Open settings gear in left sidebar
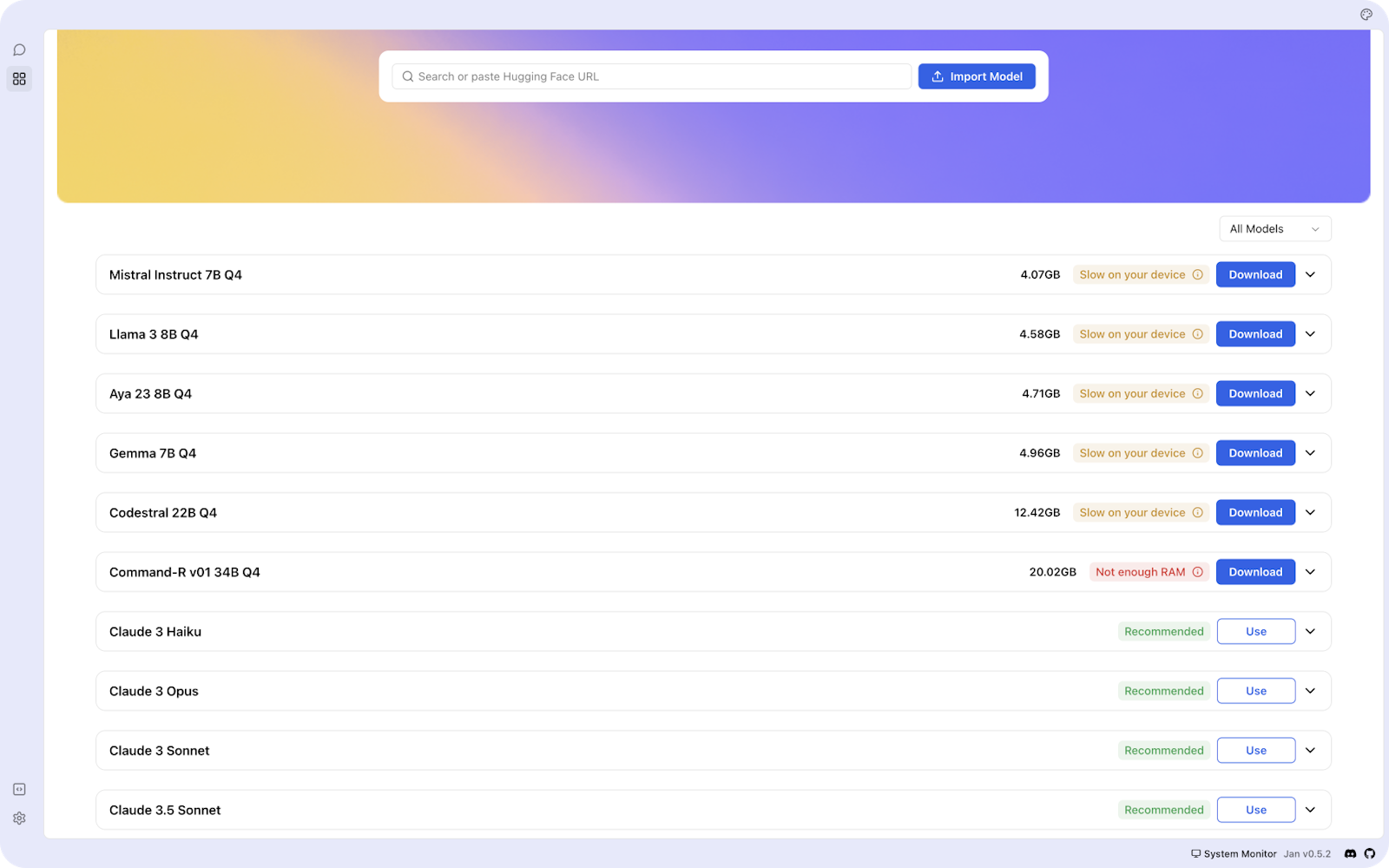Viewport: 1389px width, 868px height. pos(19,819)
